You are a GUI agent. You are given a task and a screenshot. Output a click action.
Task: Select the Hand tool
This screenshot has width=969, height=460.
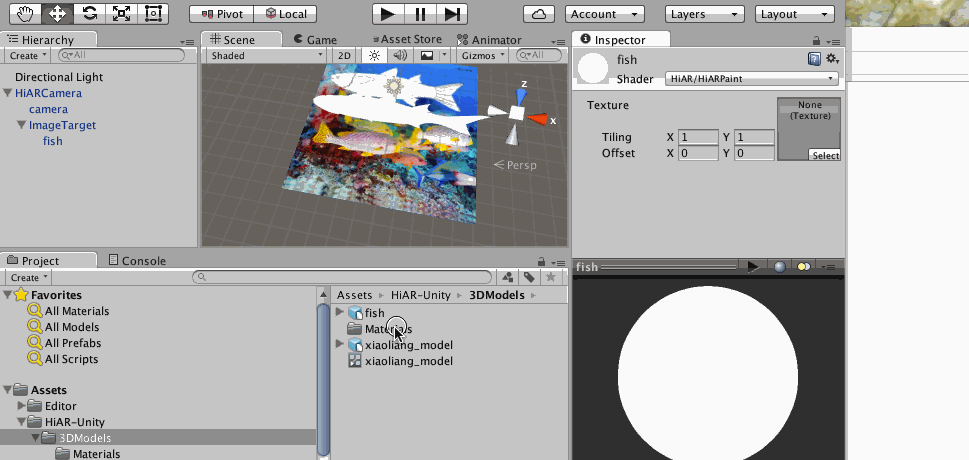[25, 14]
